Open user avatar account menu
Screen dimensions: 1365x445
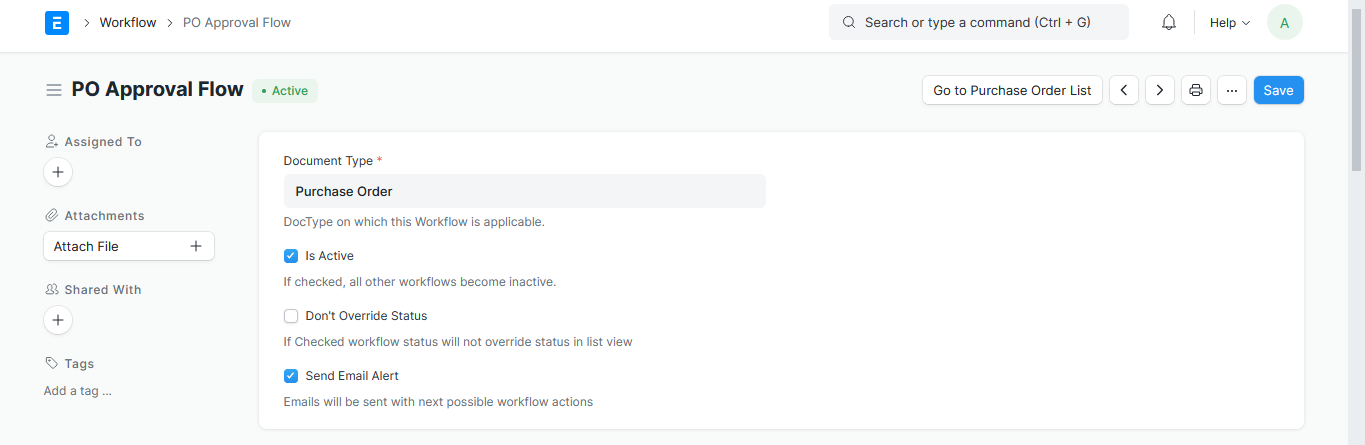click(x=1285, y=22)
